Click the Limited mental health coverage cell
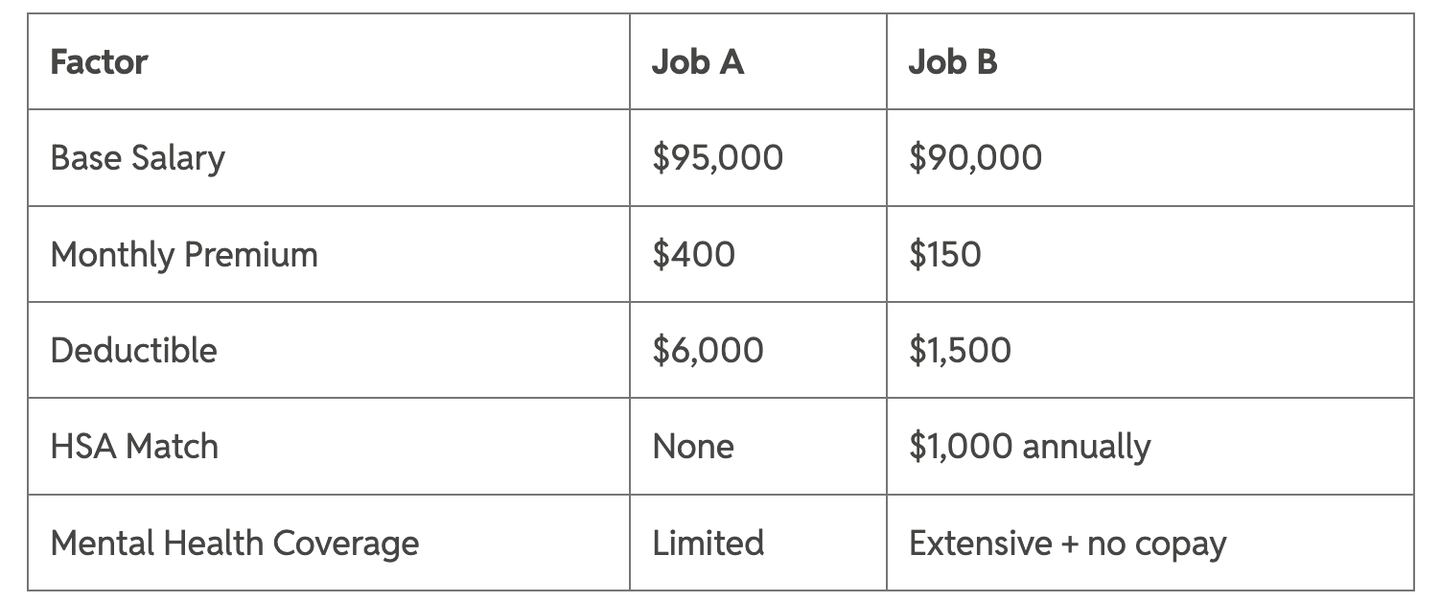Screen dimensions: 1440x602 point(708,543)
